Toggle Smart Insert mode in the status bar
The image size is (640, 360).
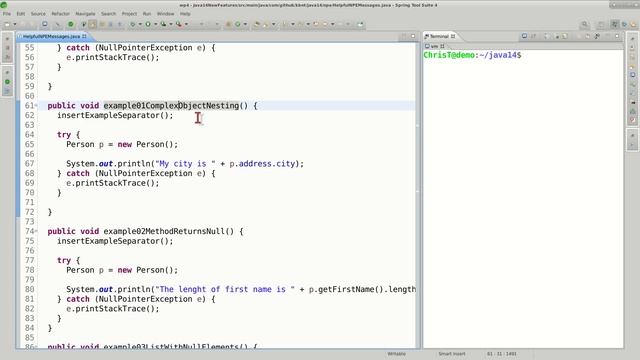pyautogui.click(x=452, y=354)
